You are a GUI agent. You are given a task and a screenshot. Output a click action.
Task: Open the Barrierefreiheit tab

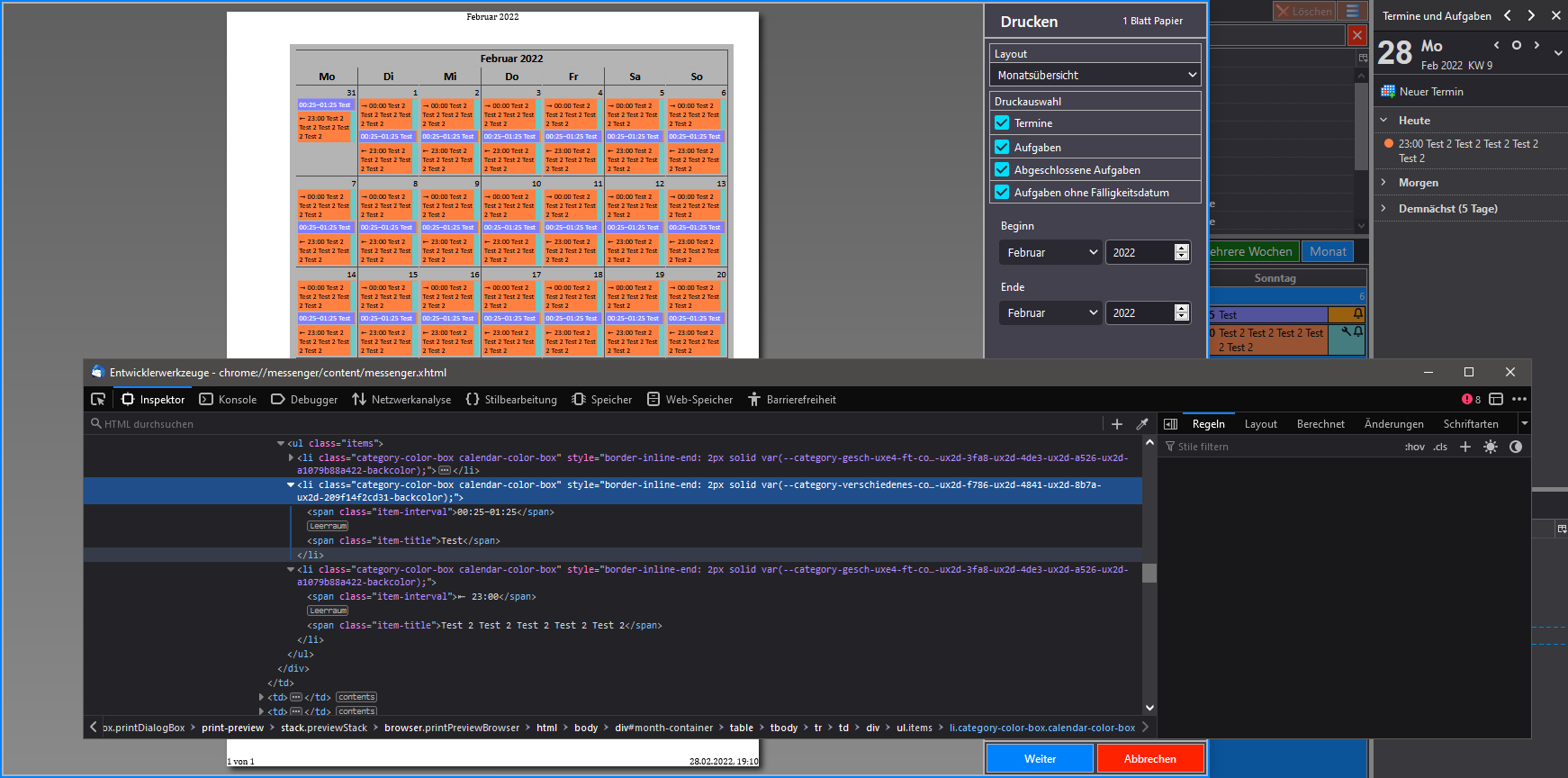click(x=792, y=400)
